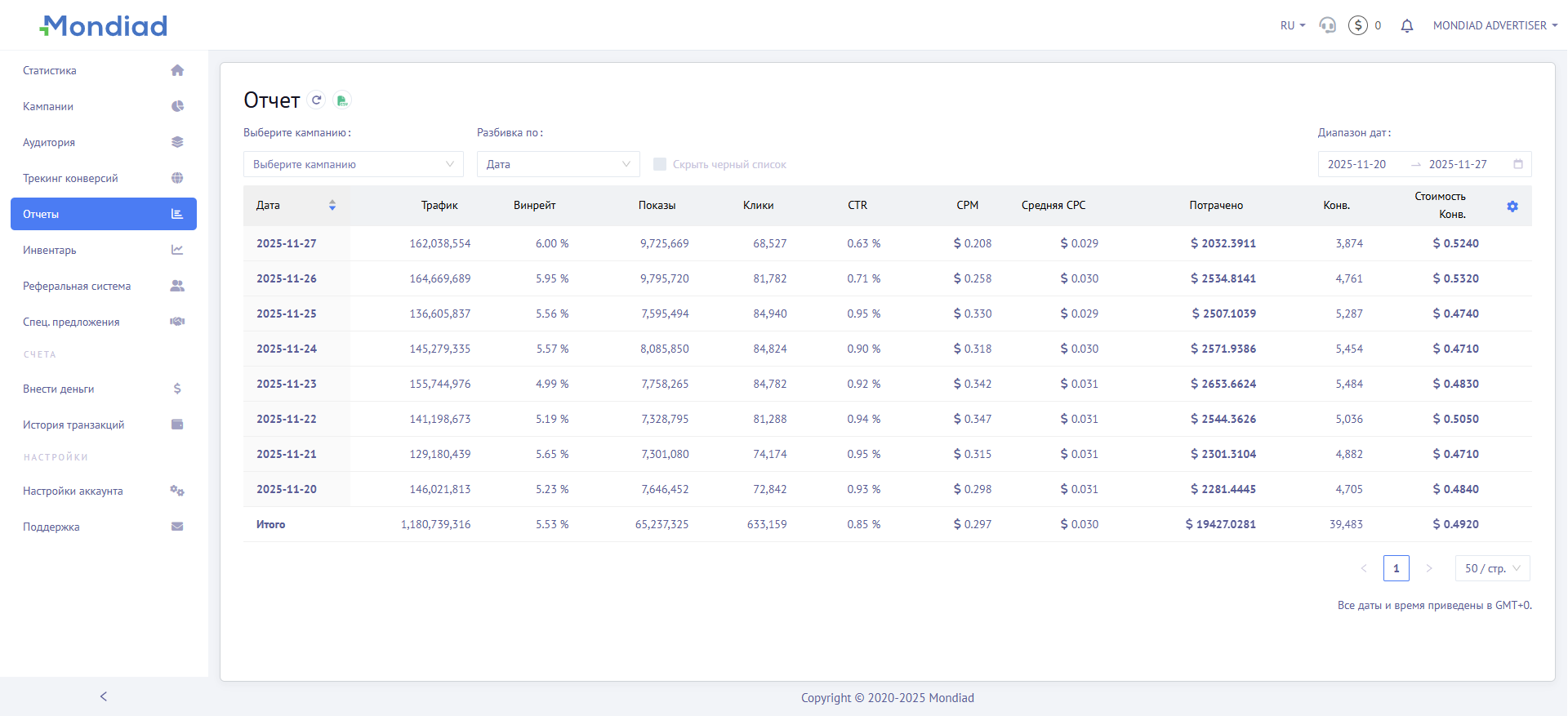Click page 1 pagination button

[1396, 568]
